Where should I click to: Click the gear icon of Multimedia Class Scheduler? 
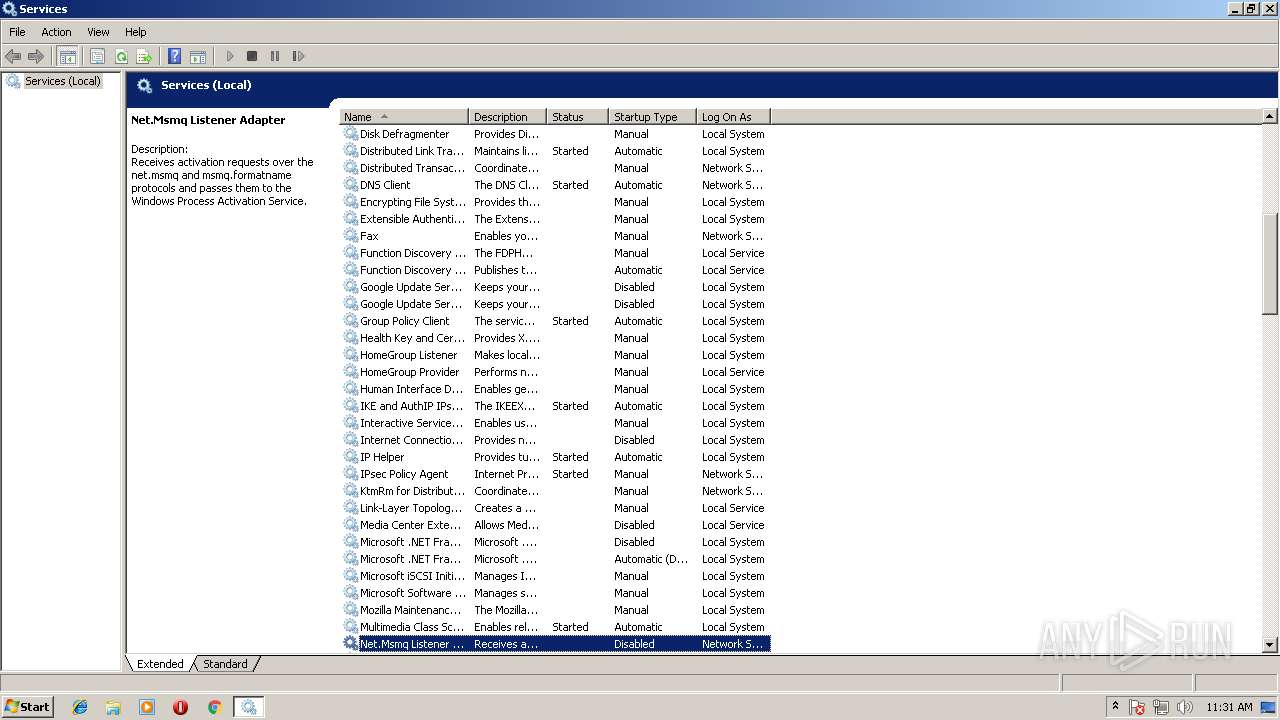click(351, 627)
